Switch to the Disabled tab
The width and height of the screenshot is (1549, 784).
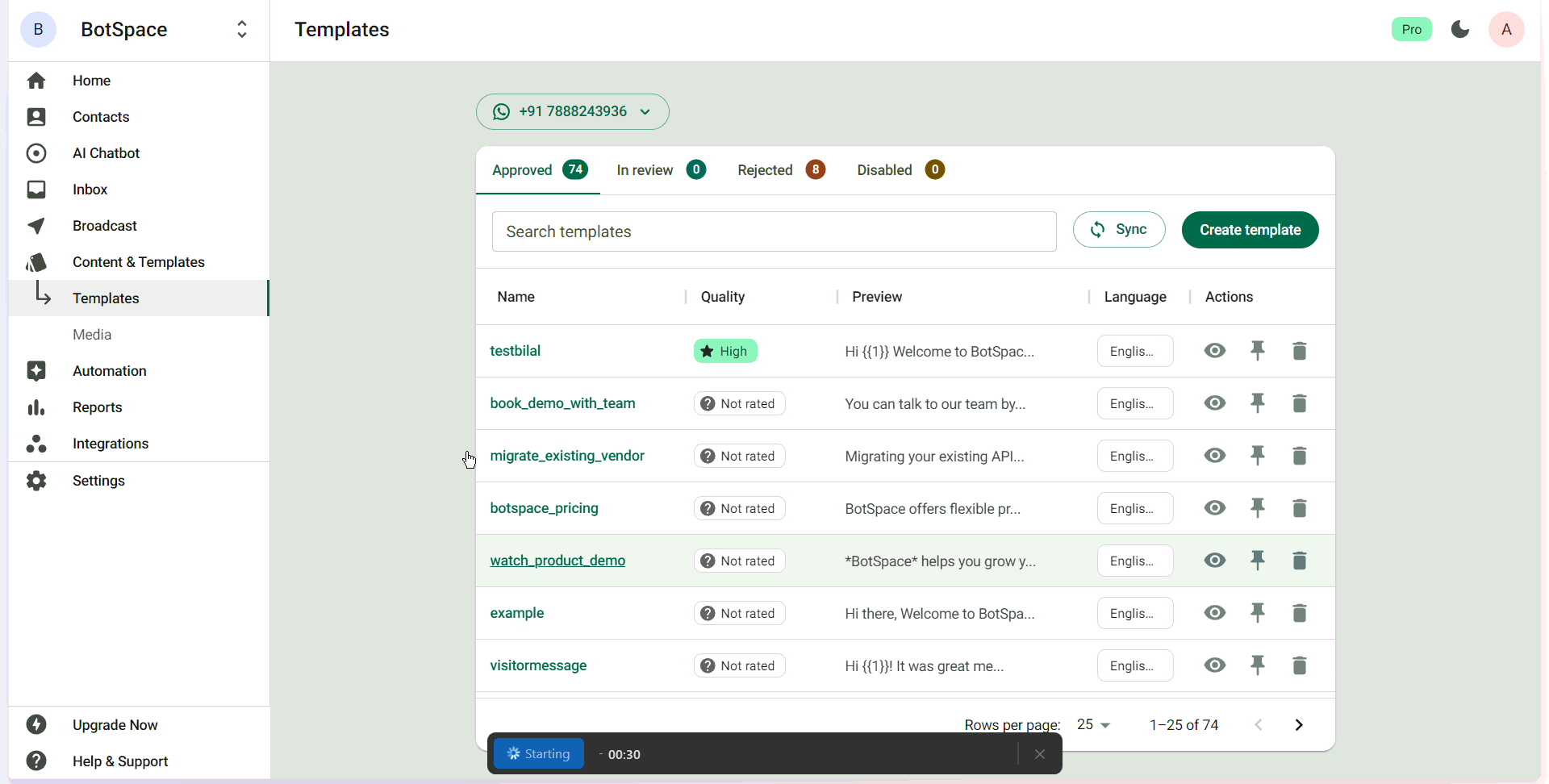click(900, 170)
